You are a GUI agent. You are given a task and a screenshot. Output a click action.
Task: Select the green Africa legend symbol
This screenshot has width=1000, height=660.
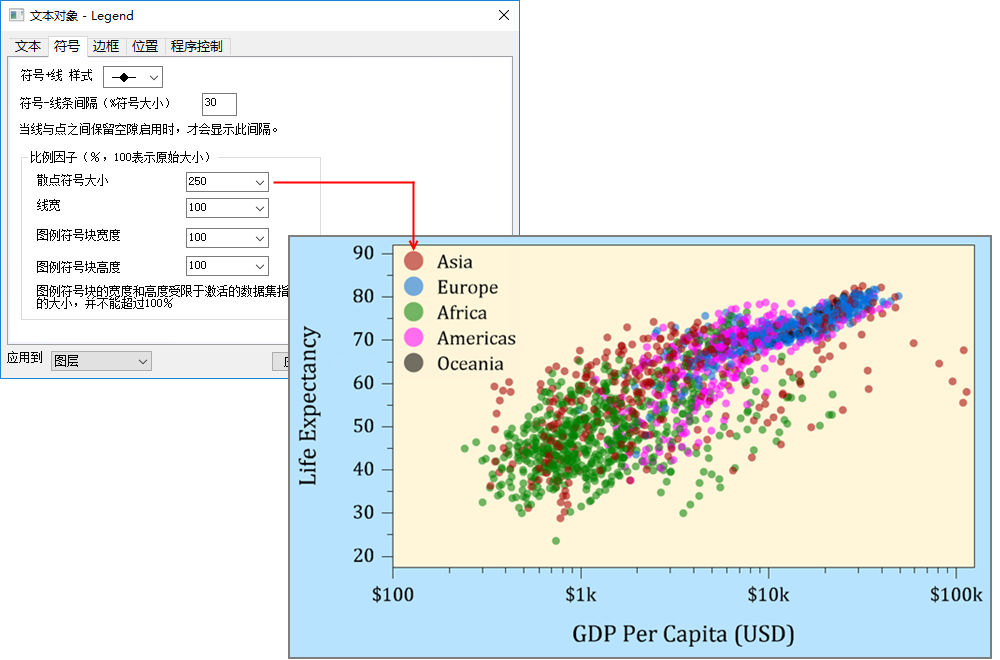[x=413, y=313]
